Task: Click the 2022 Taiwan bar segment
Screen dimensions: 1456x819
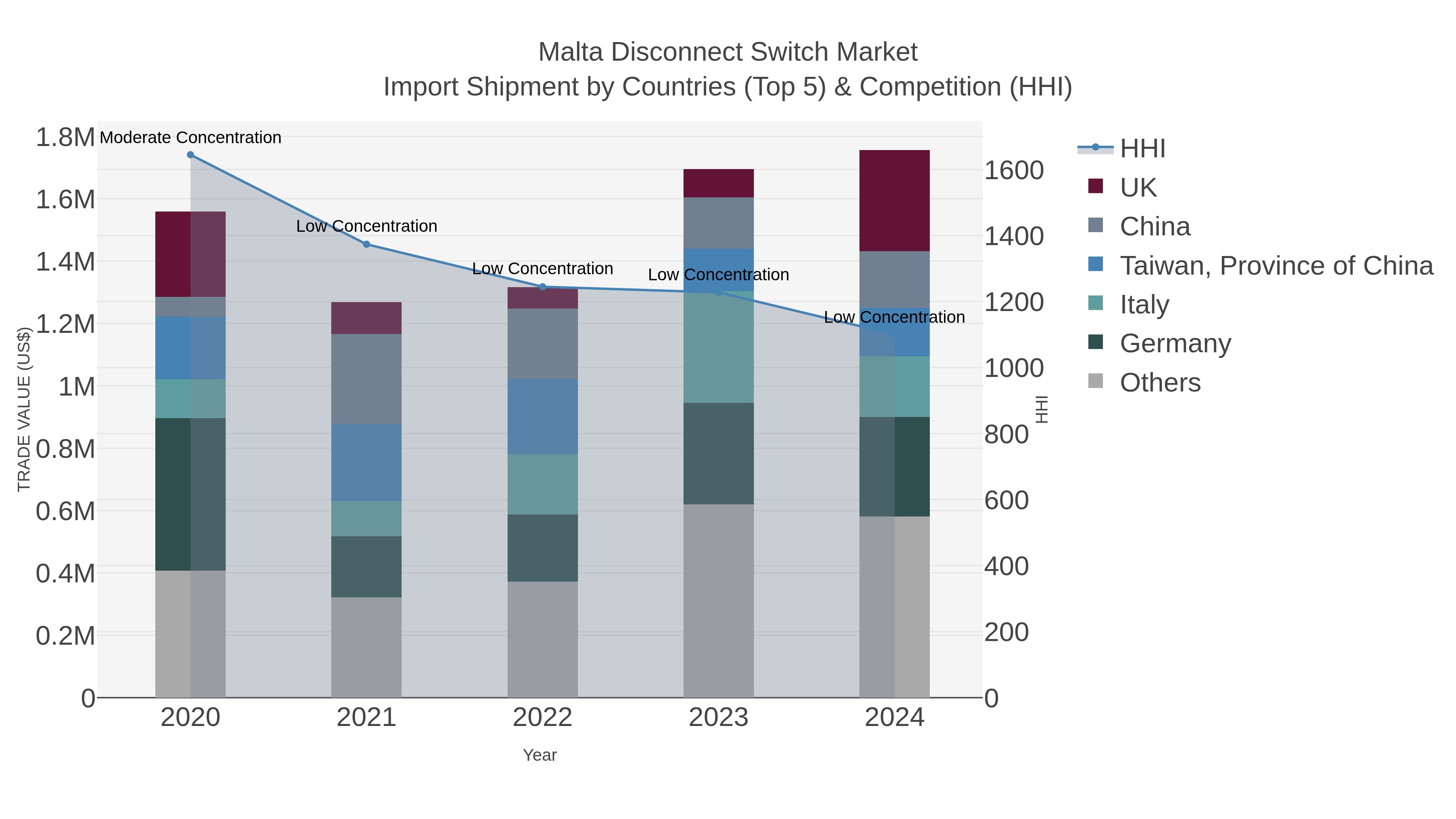Action: [543, 417]
